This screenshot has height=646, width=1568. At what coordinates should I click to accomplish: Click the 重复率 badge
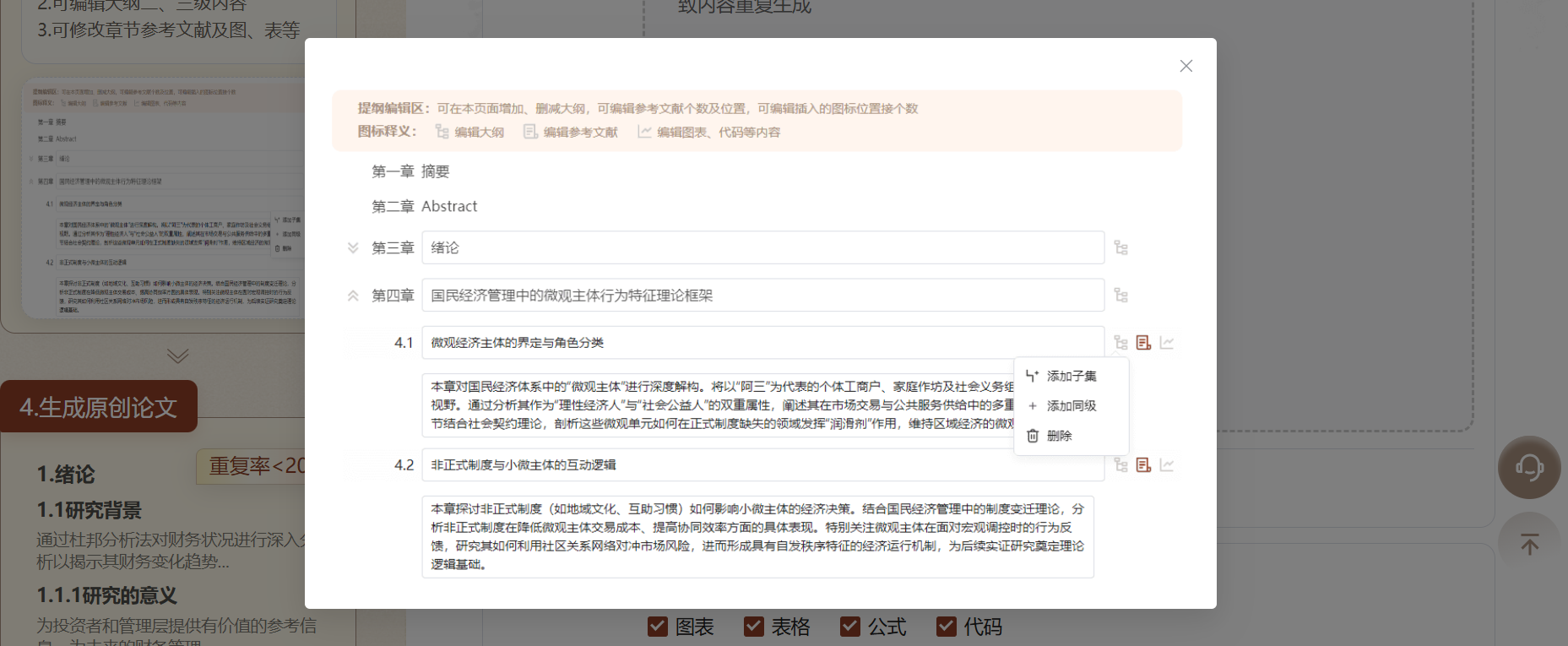pos(252,466)
